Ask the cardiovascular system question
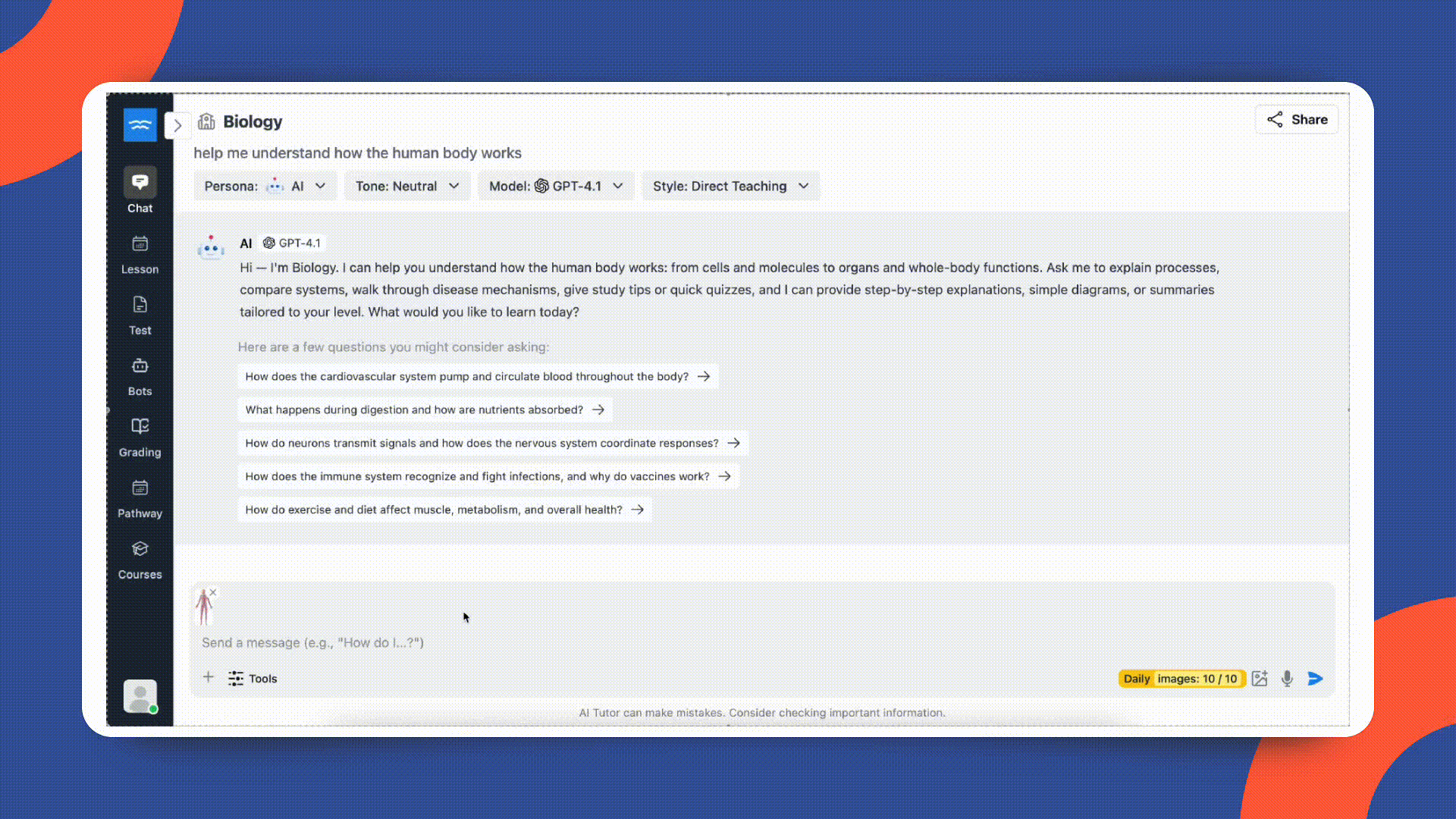 coord(478,376)
